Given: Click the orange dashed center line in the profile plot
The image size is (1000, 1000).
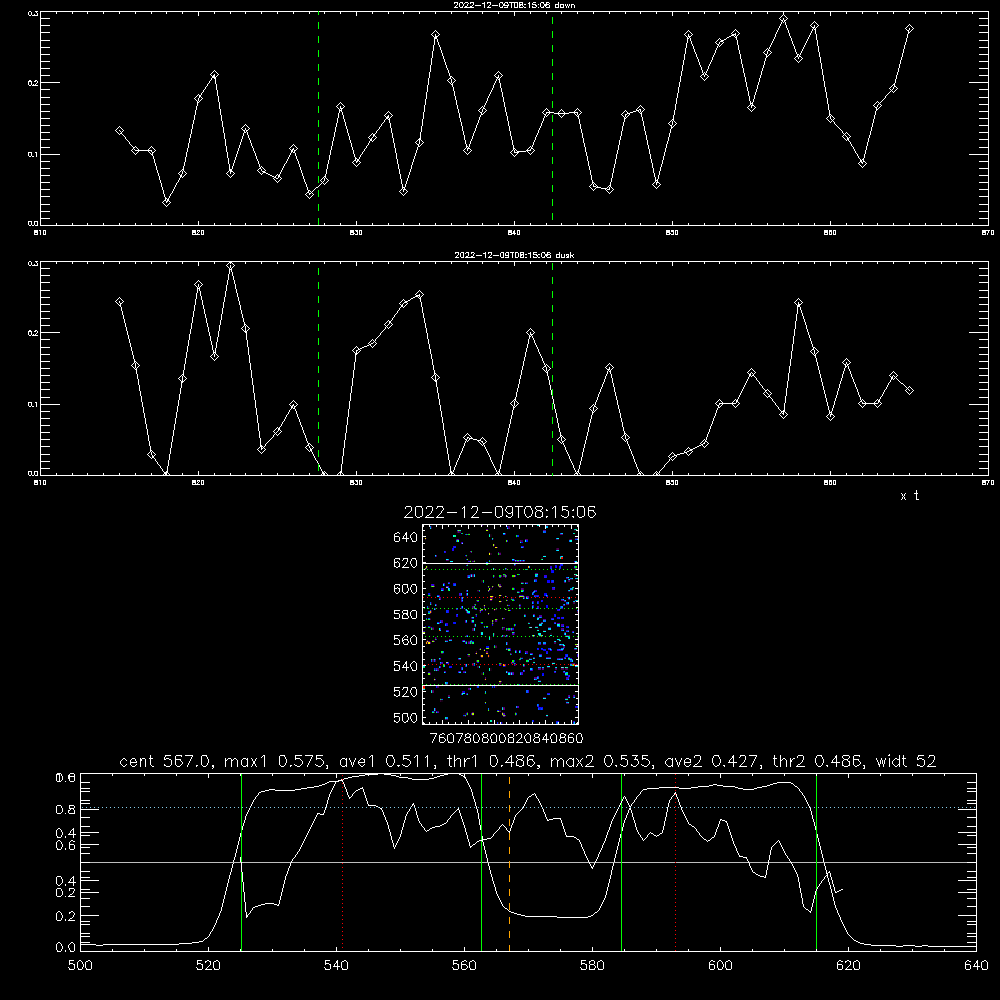Looking at the screenshot, I should point(509,862).
